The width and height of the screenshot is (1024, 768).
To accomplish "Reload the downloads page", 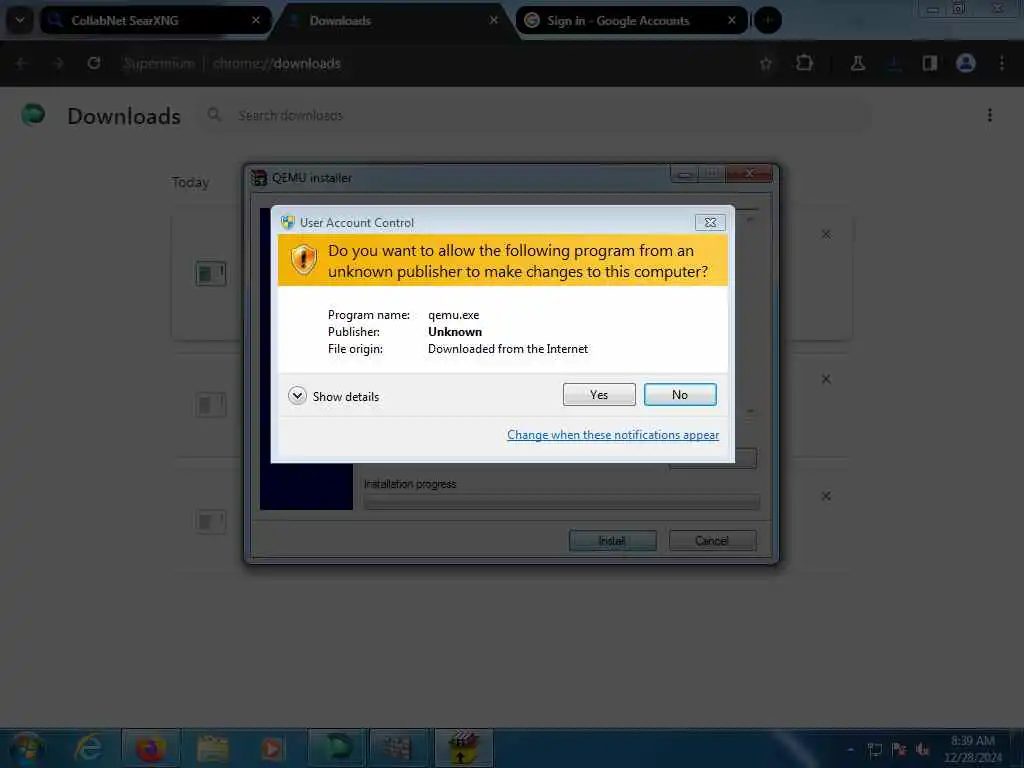I will click(x=94, y=63).
